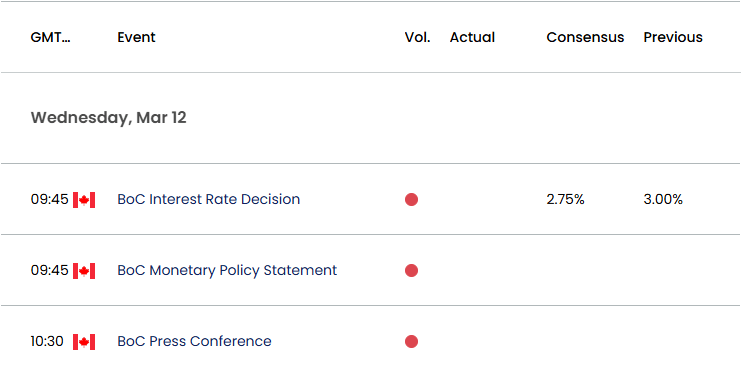
Task: Click the 2.75% consensus value
Action: [x=565, y=200]
